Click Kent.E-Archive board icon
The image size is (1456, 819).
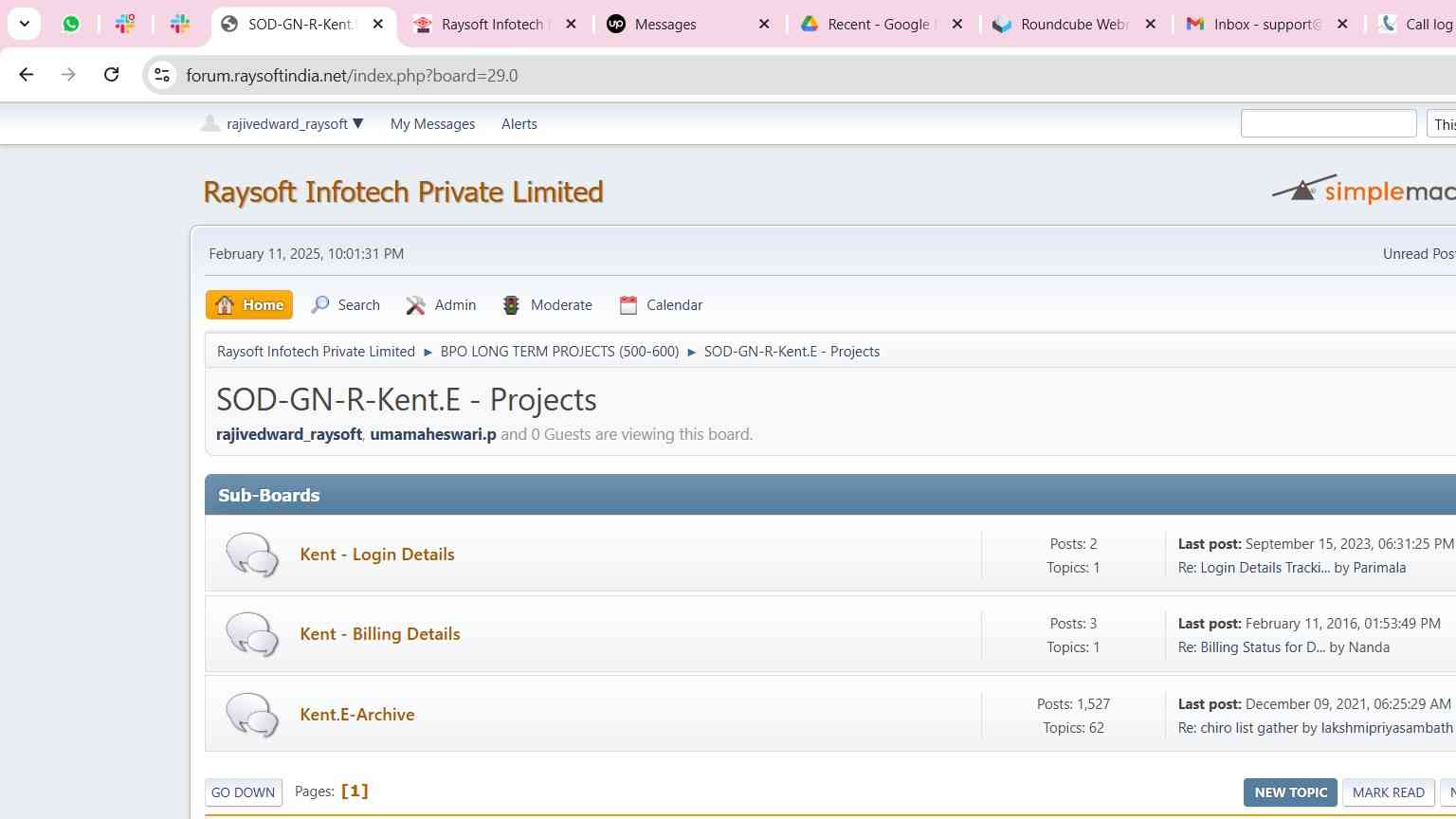click(252, 715)
